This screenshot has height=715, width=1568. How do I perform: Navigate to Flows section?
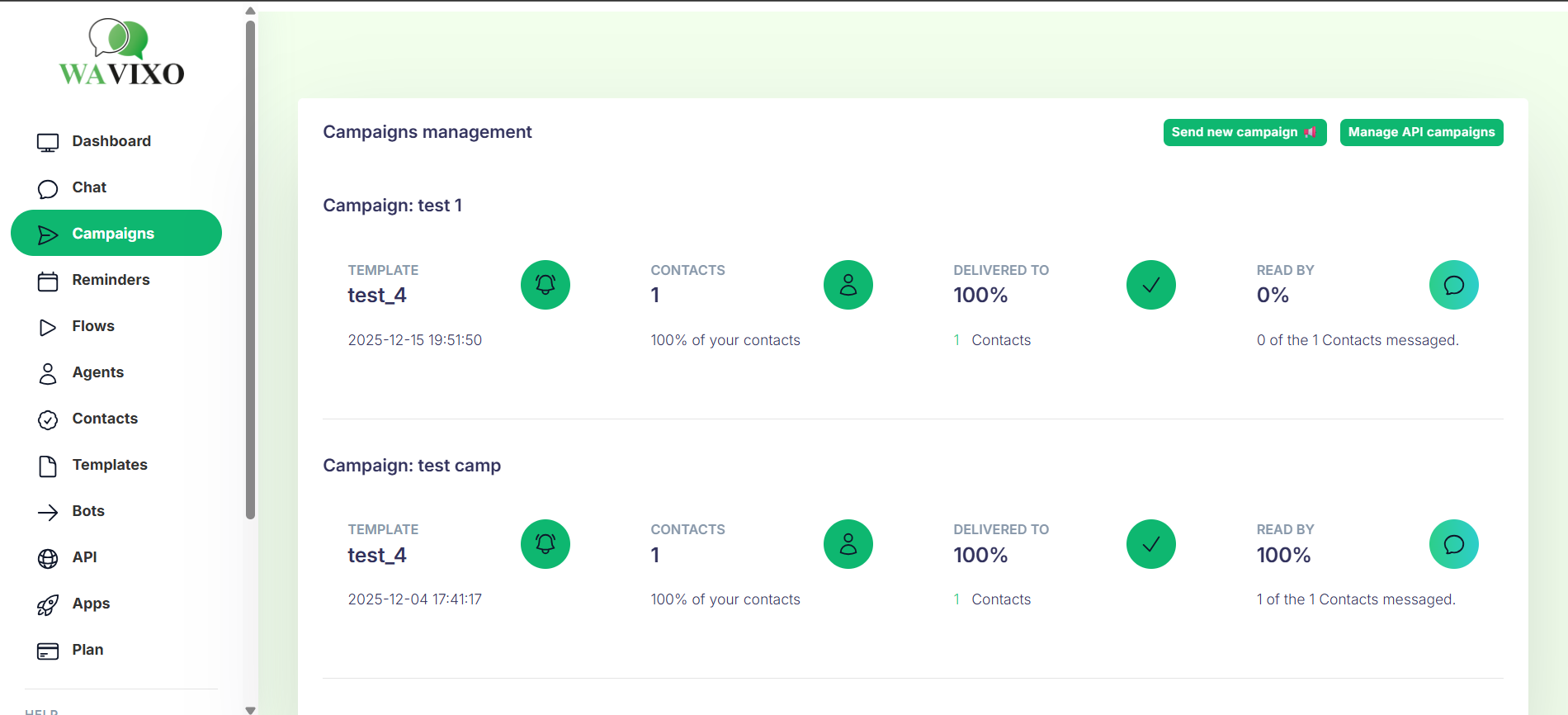coord(92,326)
